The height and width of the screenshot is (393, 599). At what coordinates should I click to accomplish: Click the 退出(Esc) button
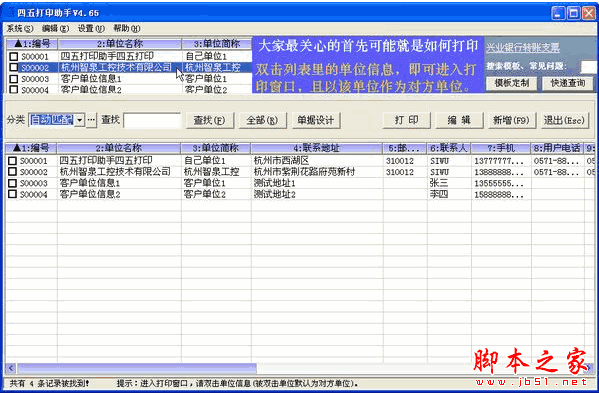(564, 121)
